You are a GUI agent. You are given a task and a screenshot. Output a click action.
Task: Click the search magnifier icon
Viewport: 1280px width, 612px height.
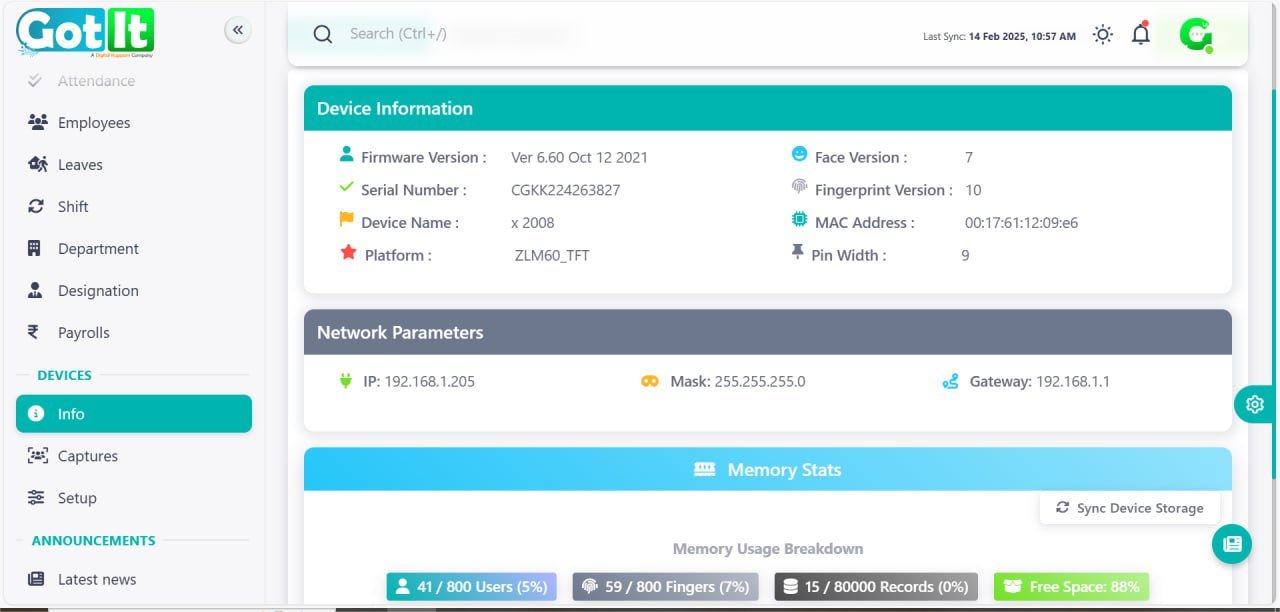(x=323, y=34)
